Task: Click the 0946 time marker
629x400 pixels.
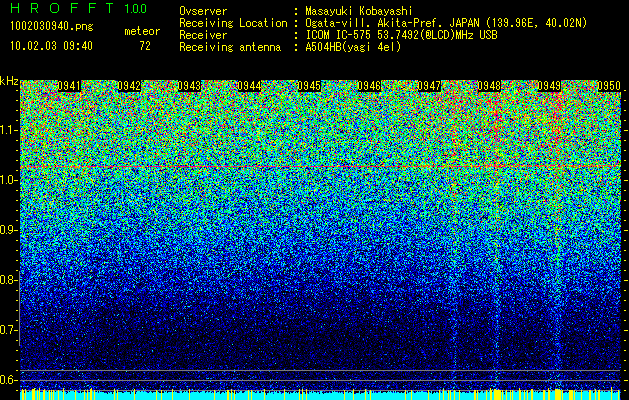Action: (x=369, y=86)
